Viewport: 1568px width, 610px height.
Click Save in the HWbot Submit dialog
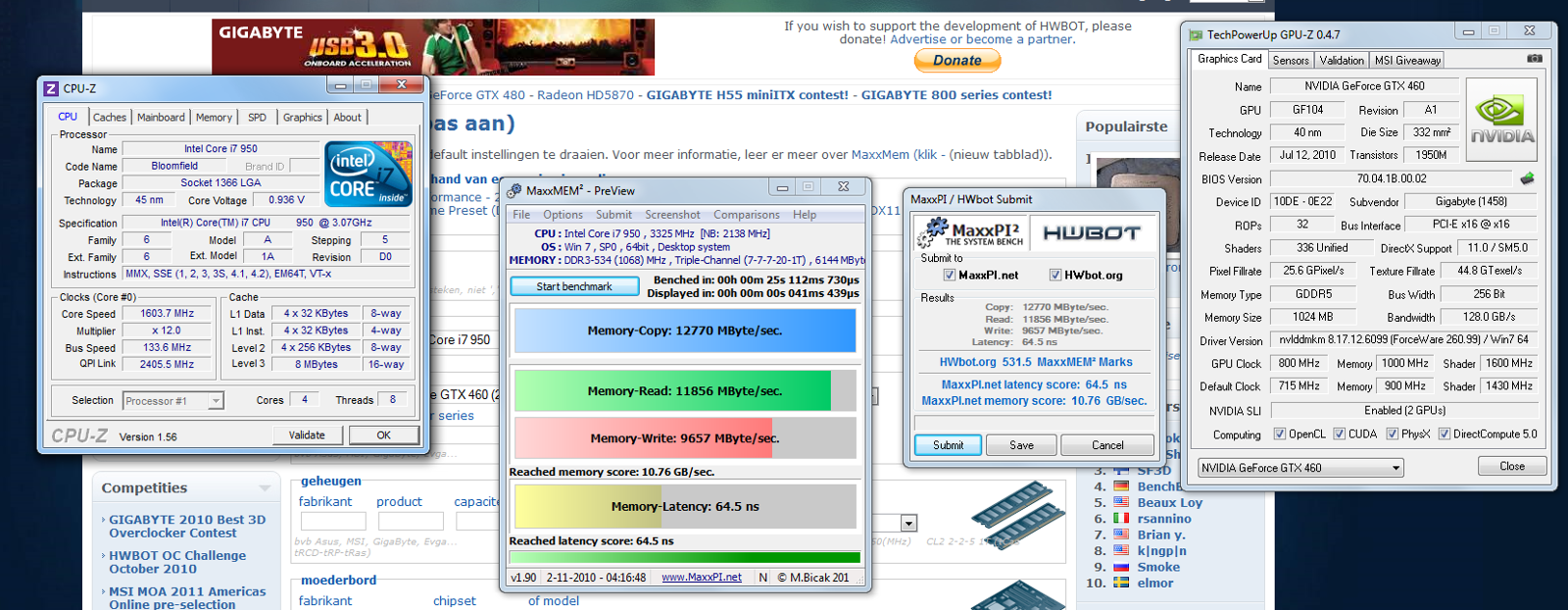pos(1021,445)
